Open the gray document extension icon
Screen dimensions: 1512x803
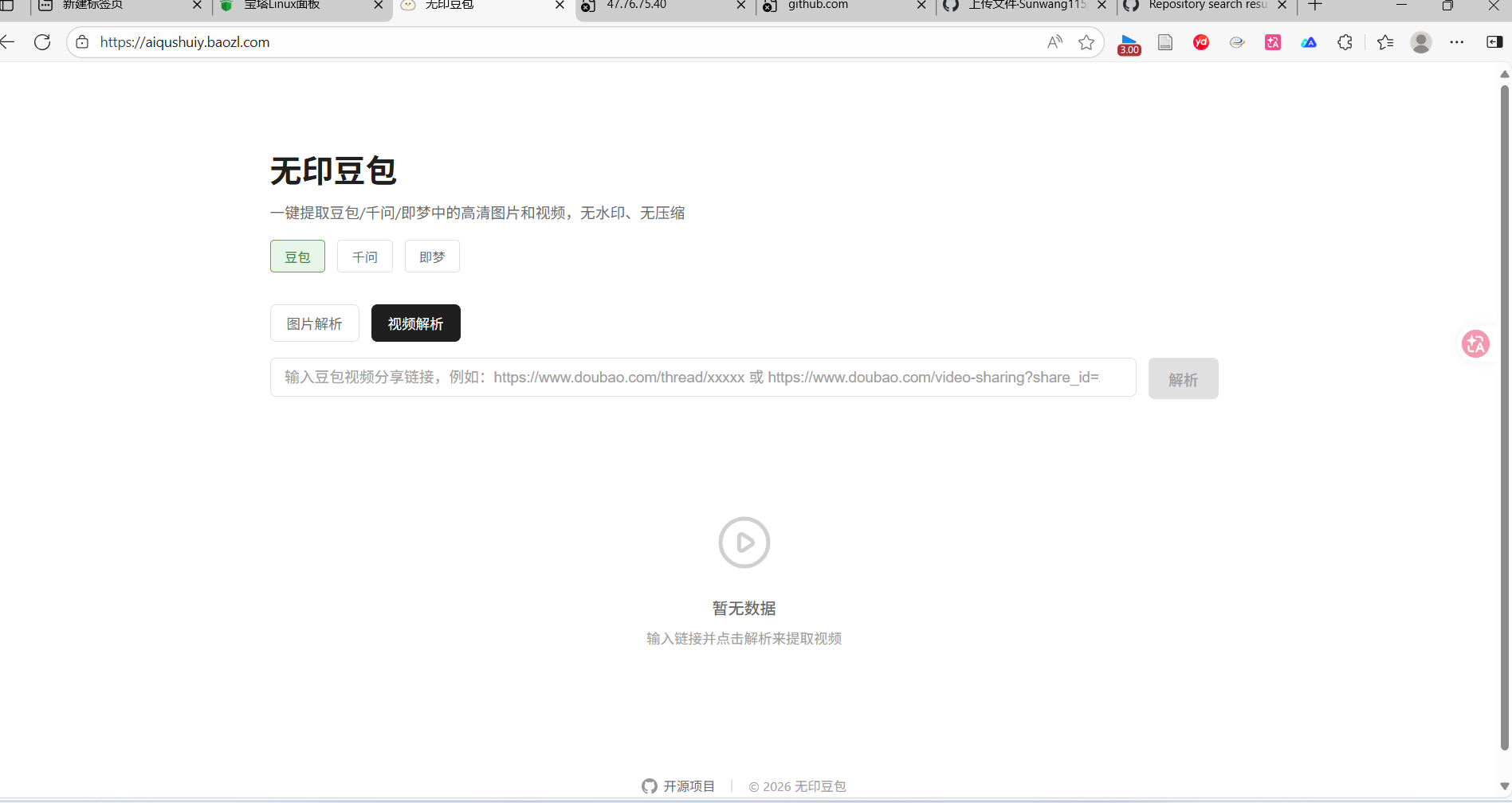point(1165,42)
